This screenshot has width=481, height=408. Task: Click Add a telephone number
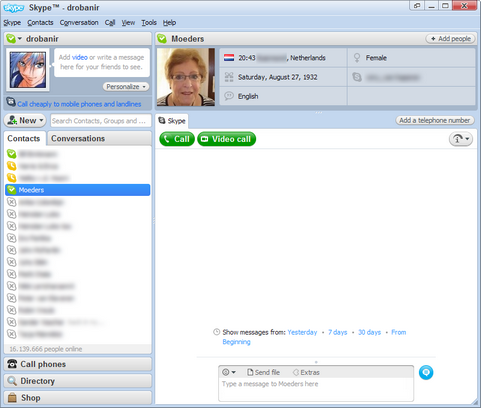pos(435,120)
